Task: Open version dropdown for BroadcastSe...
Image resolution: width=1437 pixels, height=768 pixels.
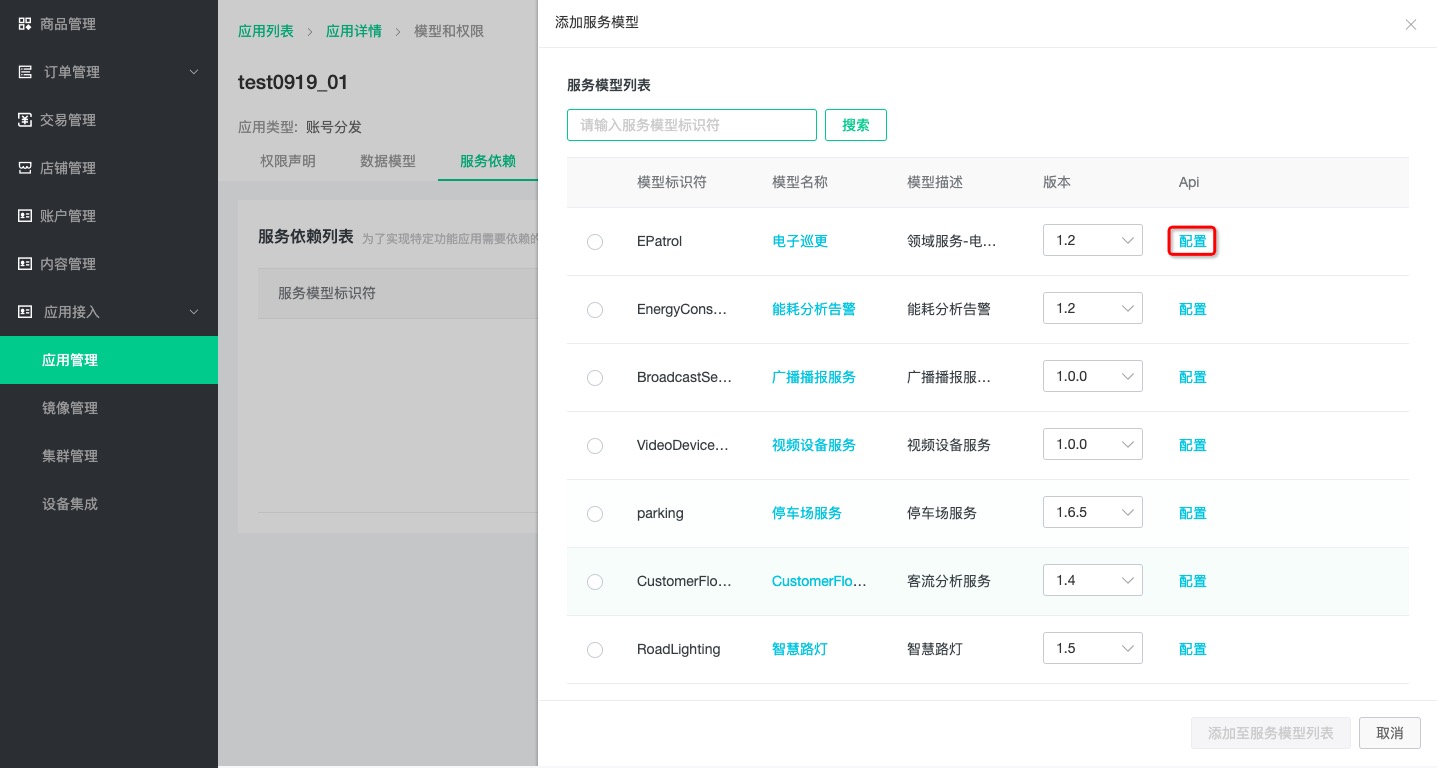Action: point(1093,377)
